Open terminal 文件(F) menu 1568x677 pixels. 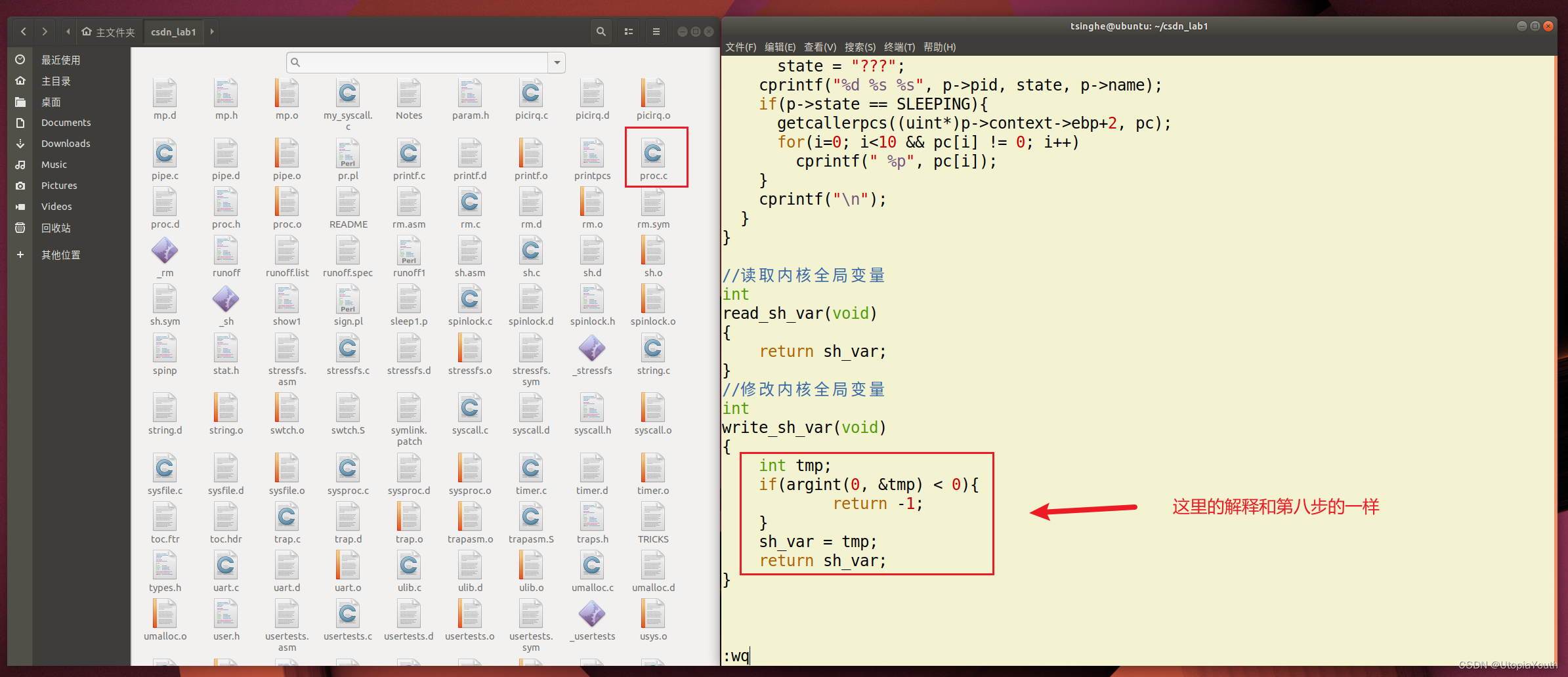(740, 47)
